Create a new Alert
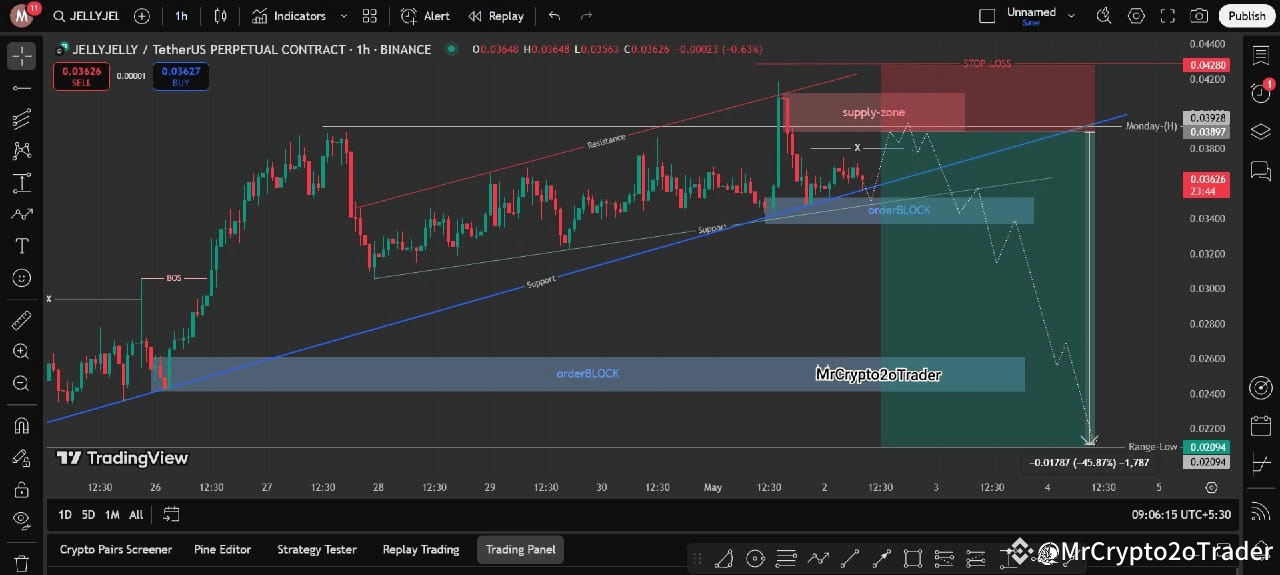 pos(425,16)
